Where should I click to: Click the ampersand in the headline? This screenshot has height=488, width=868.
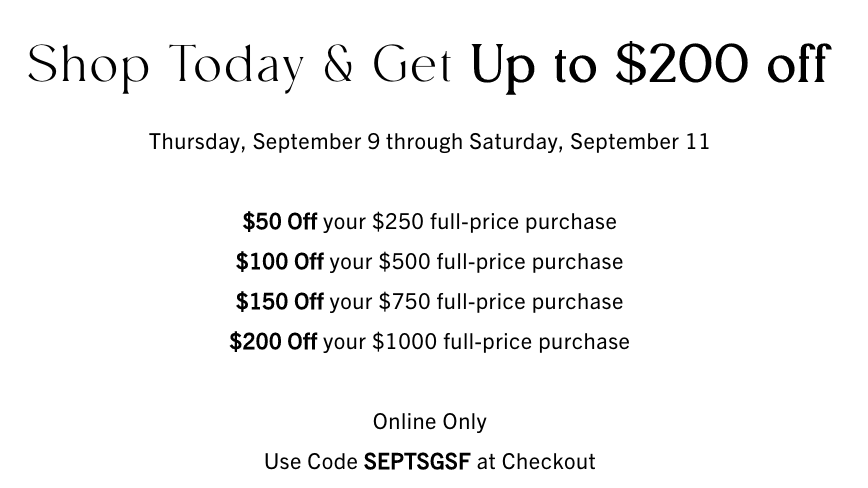pos(338,64)
